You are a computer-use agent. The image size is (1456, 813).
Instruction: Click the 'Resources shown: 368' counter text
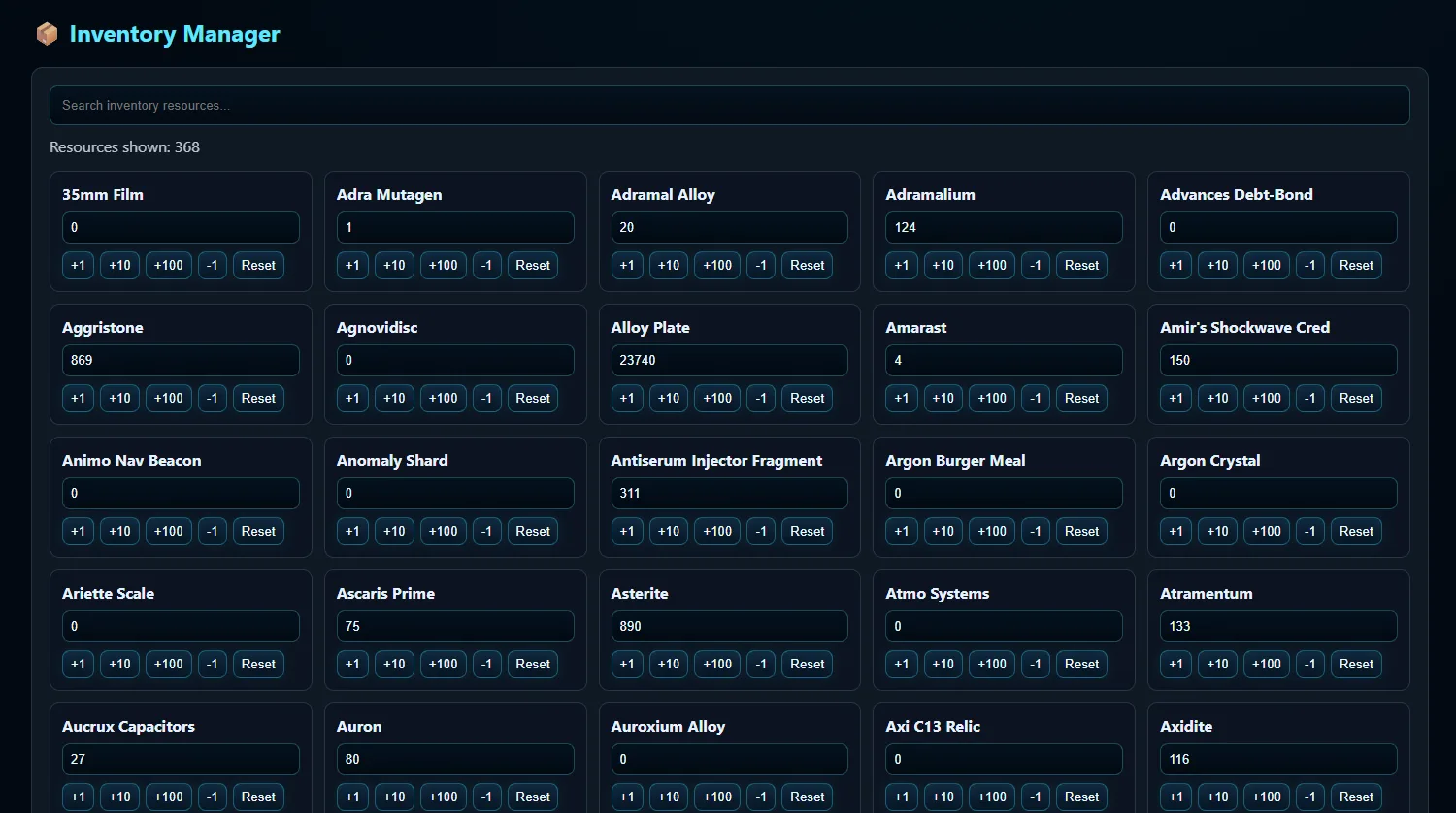[x=125, y=147]
